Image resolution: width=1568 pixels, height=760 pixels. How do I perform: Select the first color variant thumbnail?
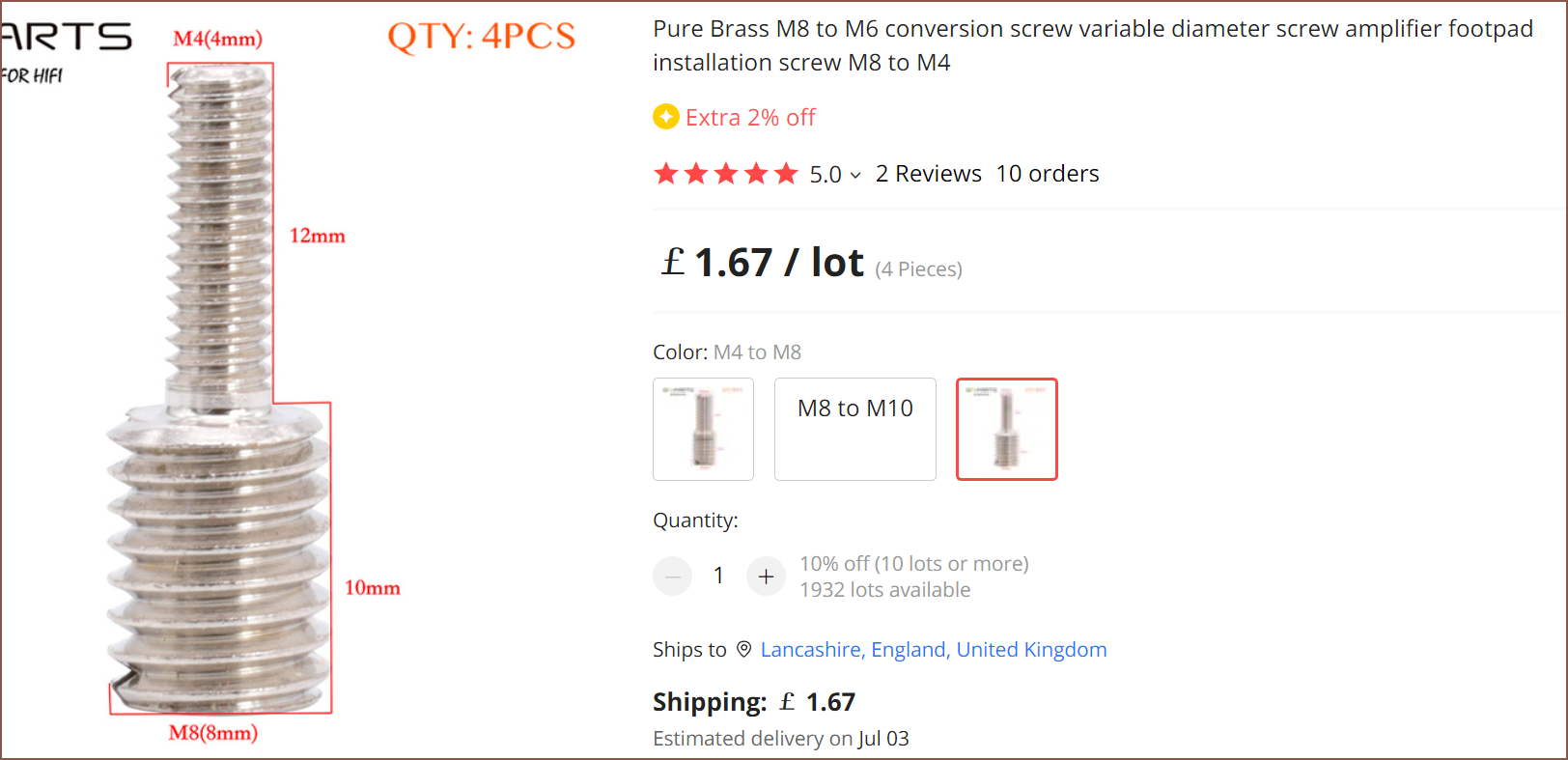703,429
